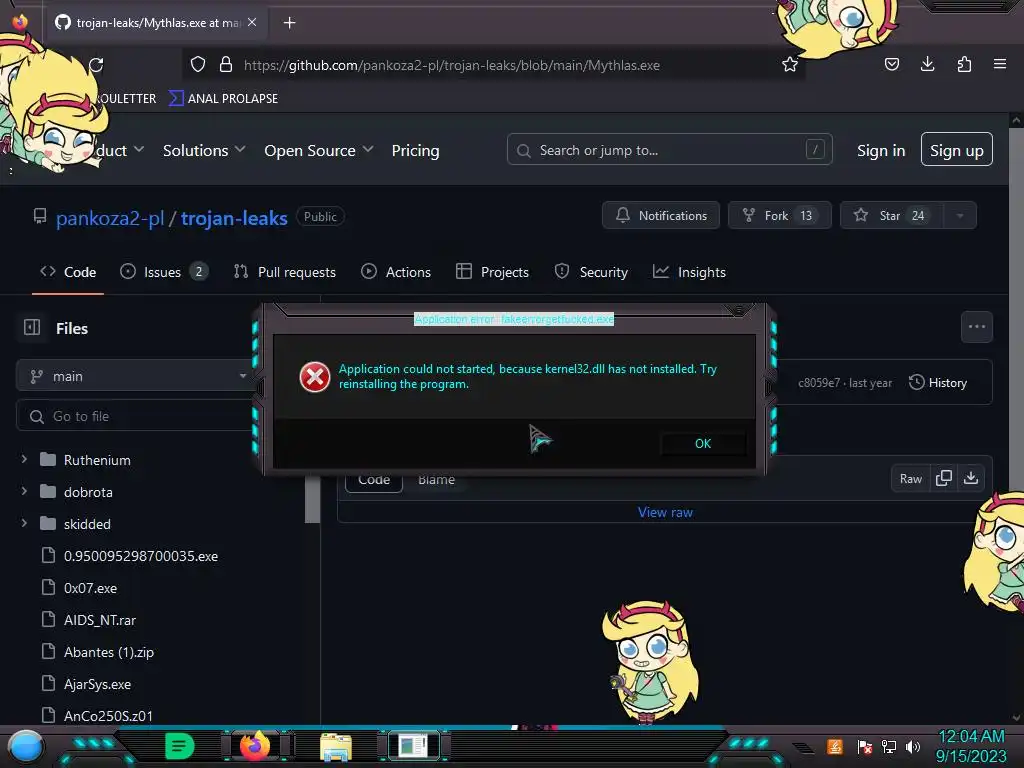Switch to the Pull requests tab
Screen dimensions: 1024x768
285,272
